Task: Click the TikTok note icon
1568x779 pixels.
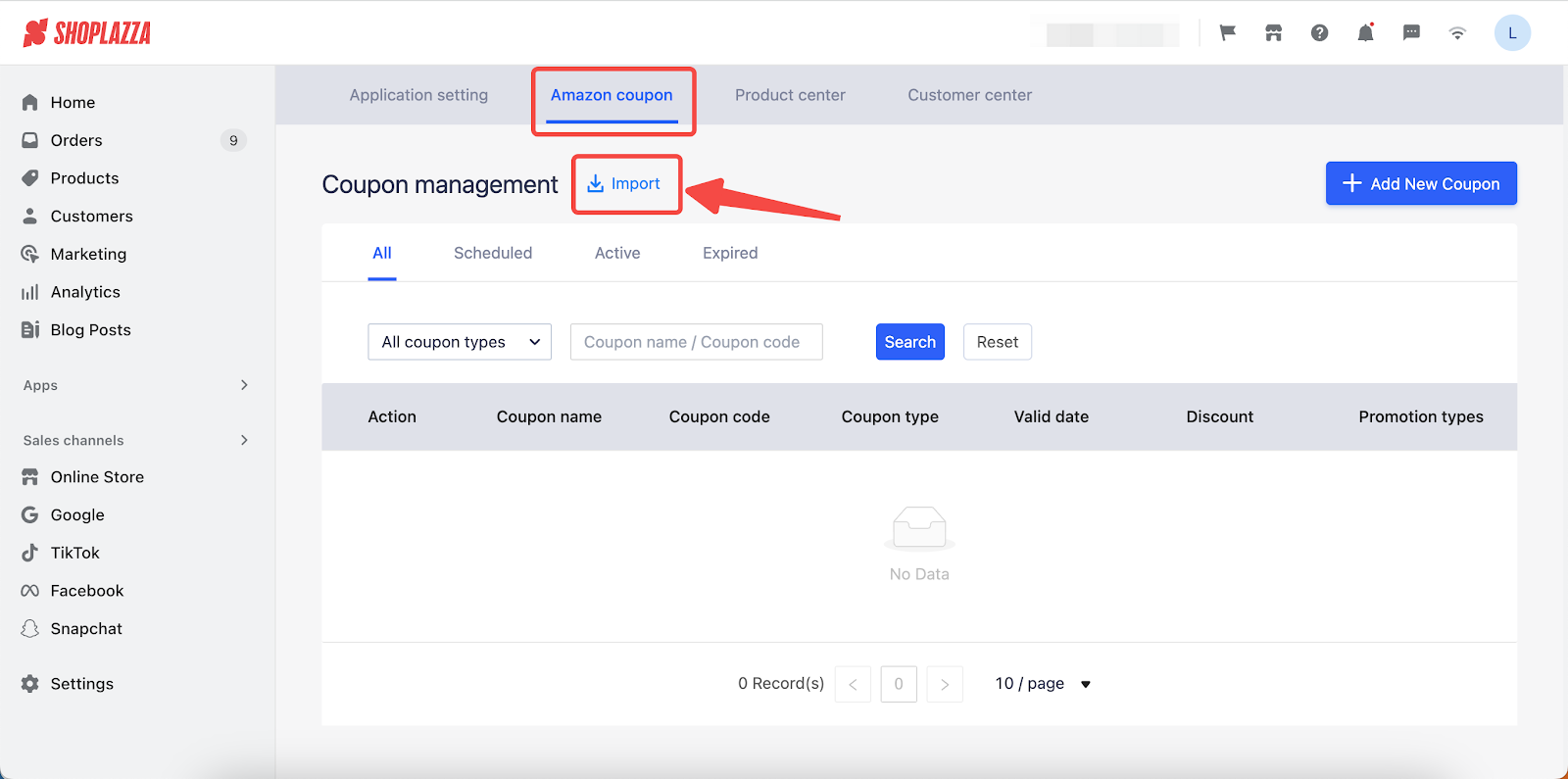Action: click(x=30, y=553)
